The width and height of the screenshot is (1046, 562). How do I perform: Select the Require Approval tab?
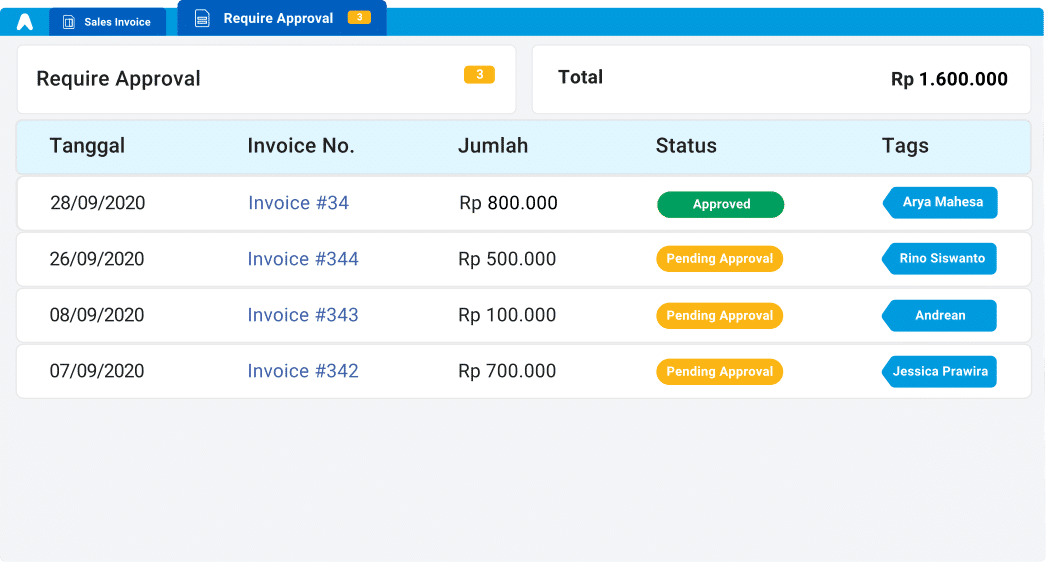click(x=278, y=18)
